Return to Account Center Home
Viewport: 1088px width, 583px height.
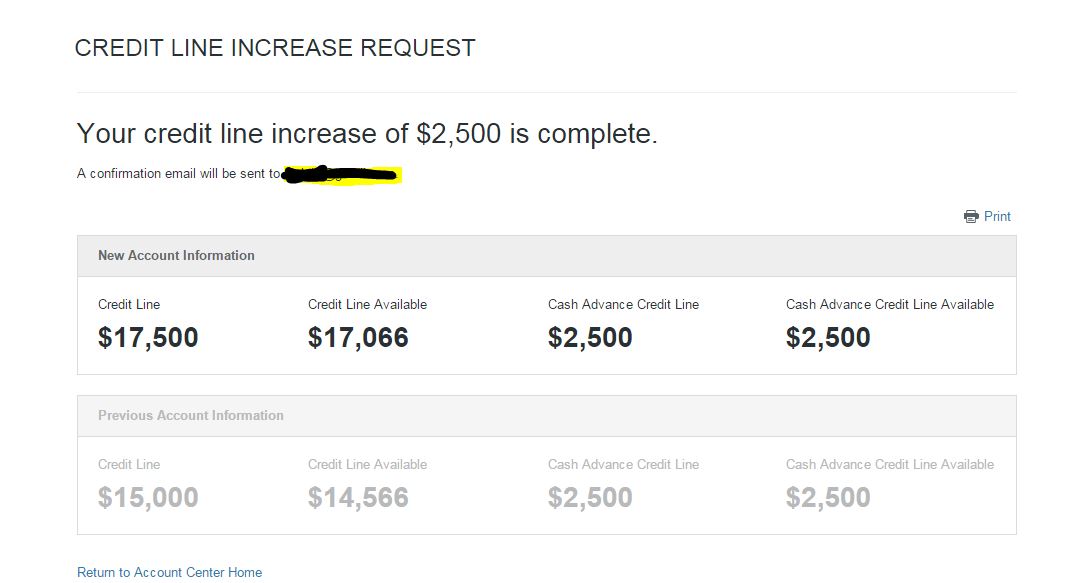click(x=169, y=572)
